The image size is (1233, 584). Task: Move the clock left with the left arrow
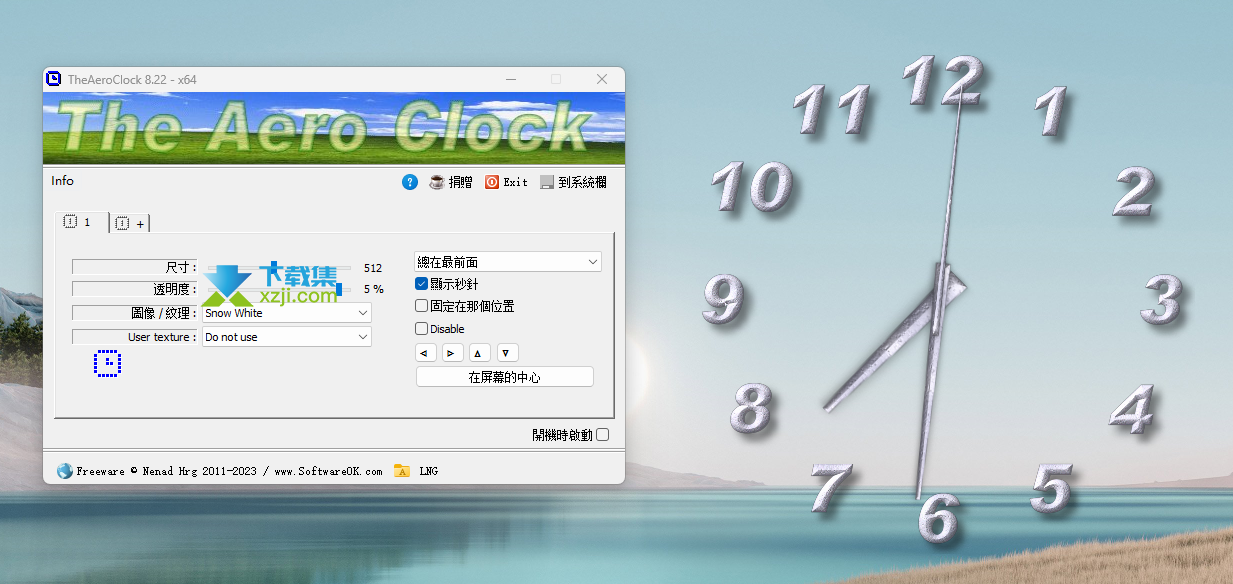pos(426,353)
